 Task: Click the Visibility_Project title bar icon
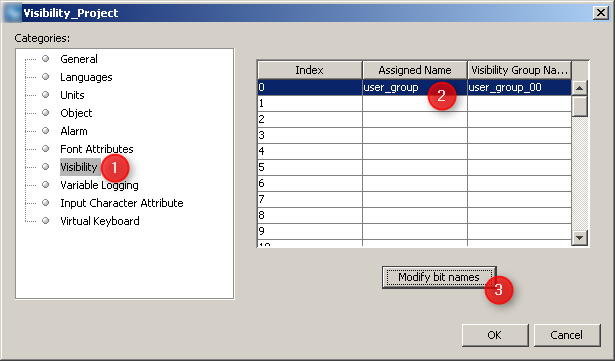coord(13,13)
